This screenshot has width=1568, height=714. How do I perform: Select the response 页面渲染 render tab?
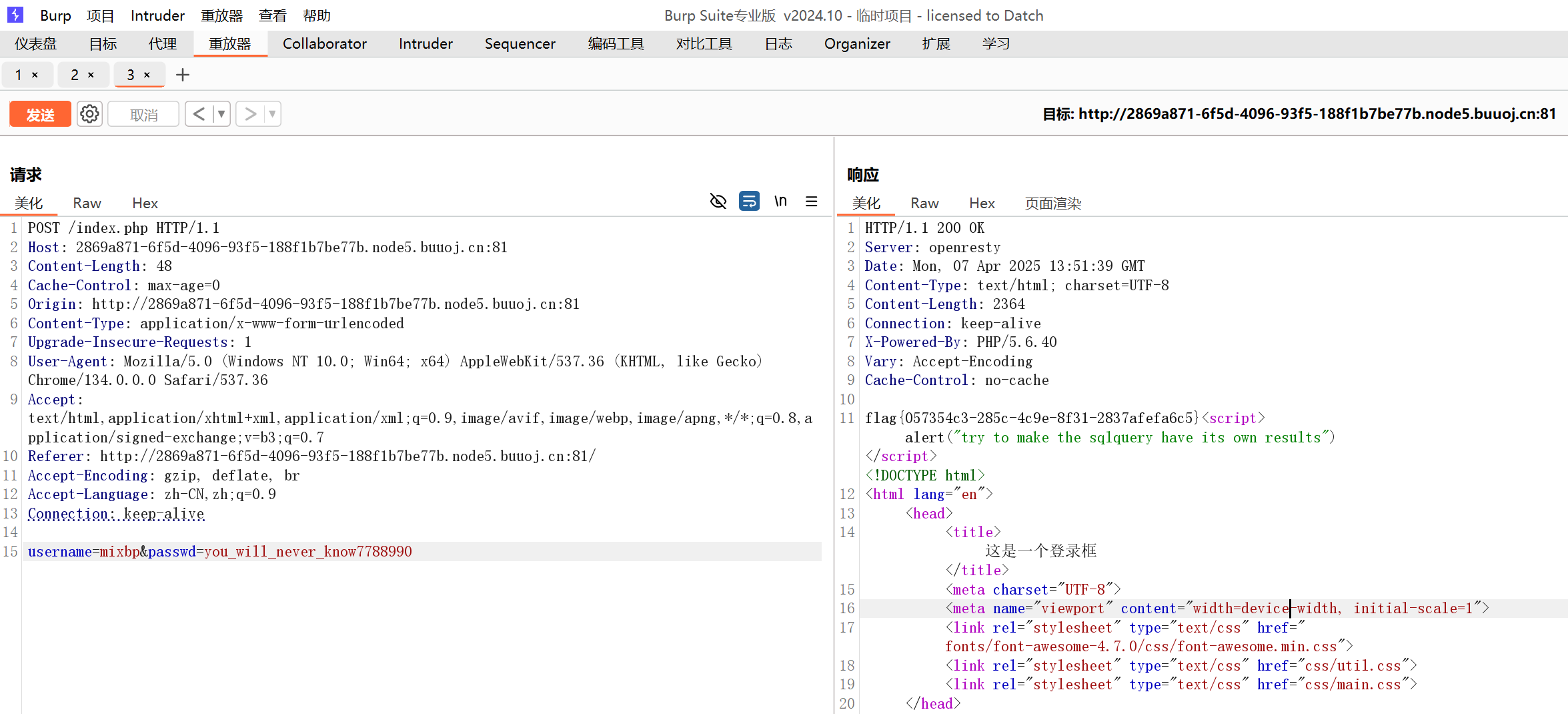click(x=1052, y=203)
